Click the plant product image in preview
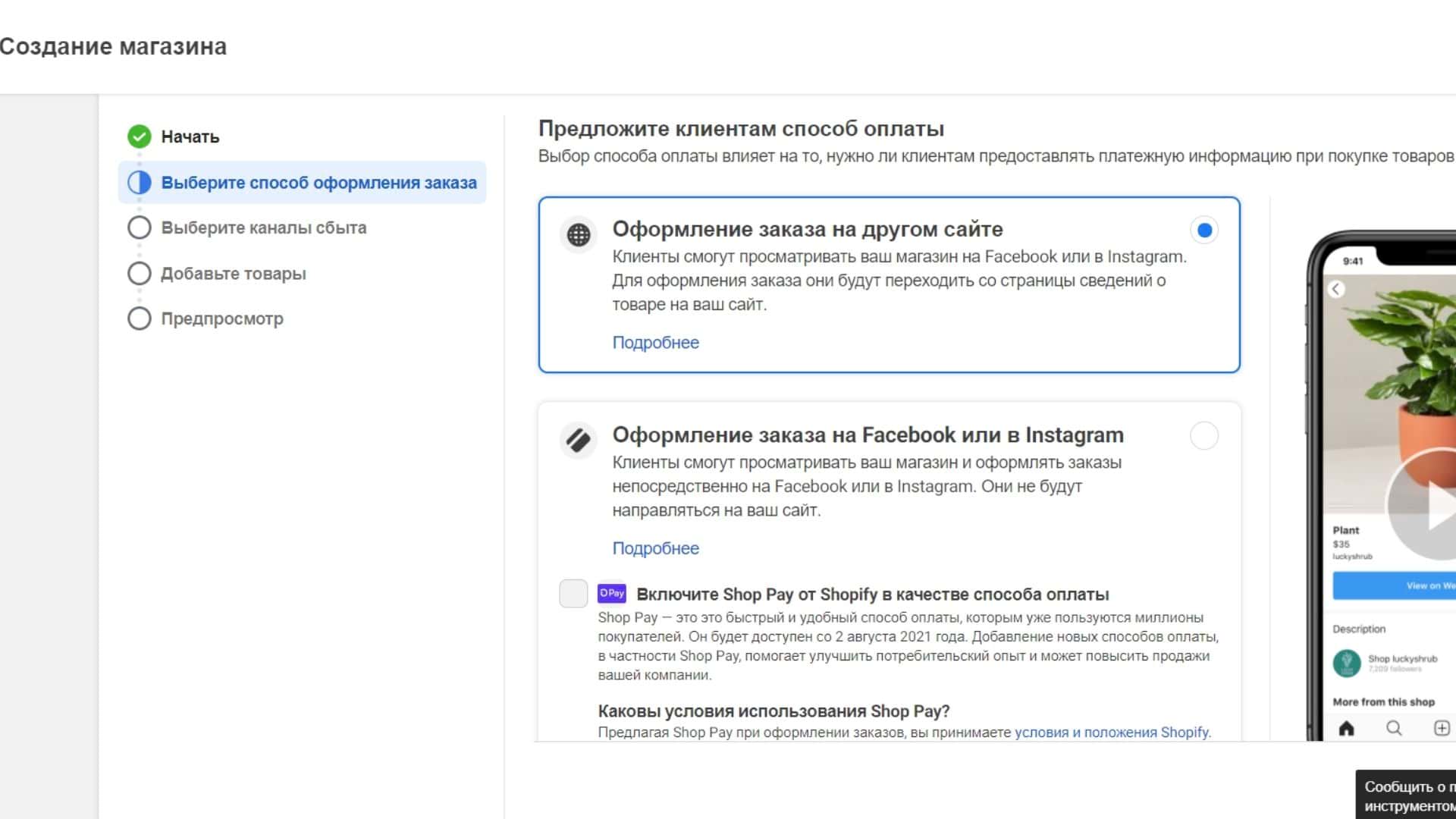Viewport: 1456px width, 819px height. coord(1389,394)
